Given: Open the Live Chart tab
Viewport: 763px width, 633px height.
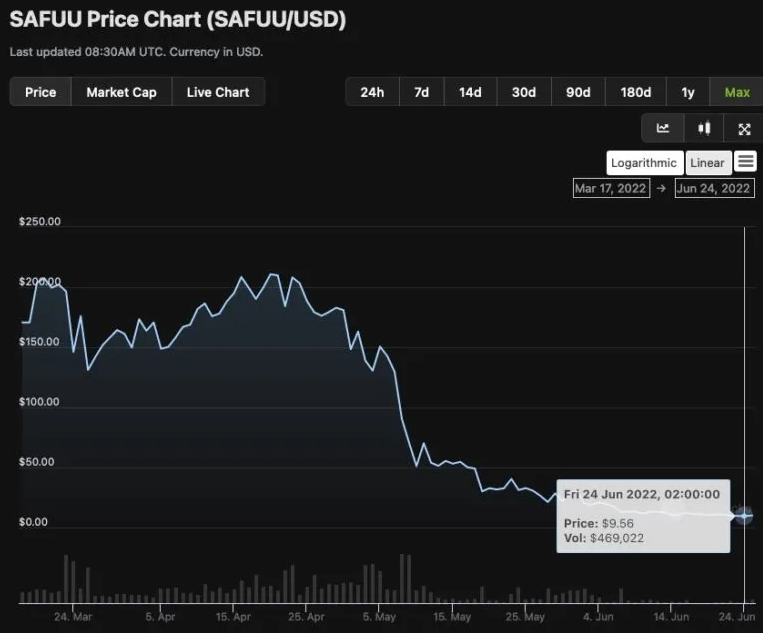Looking at the screenshot, I should pos(218,92).
